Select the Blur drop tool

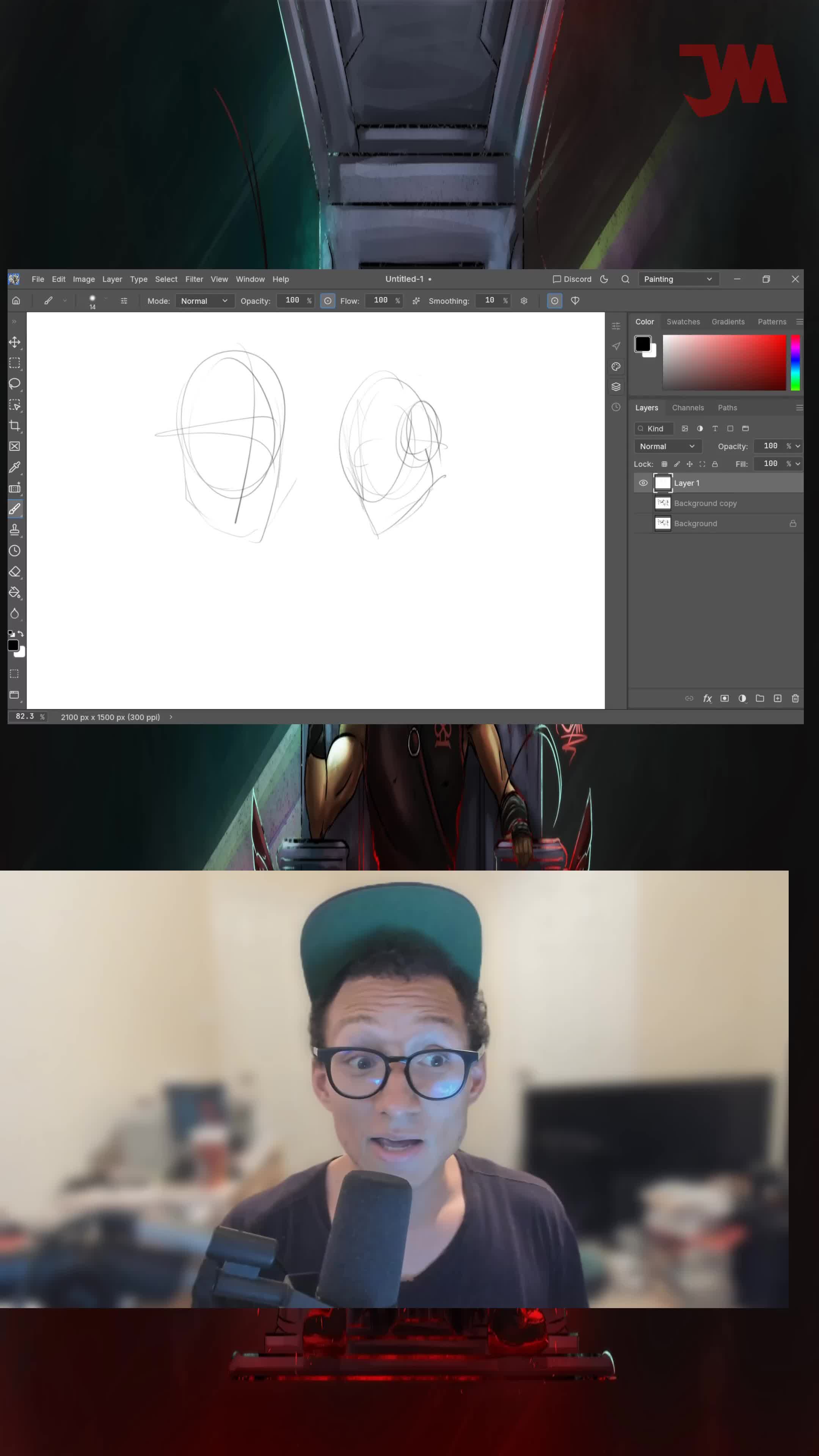click(15, 613)
